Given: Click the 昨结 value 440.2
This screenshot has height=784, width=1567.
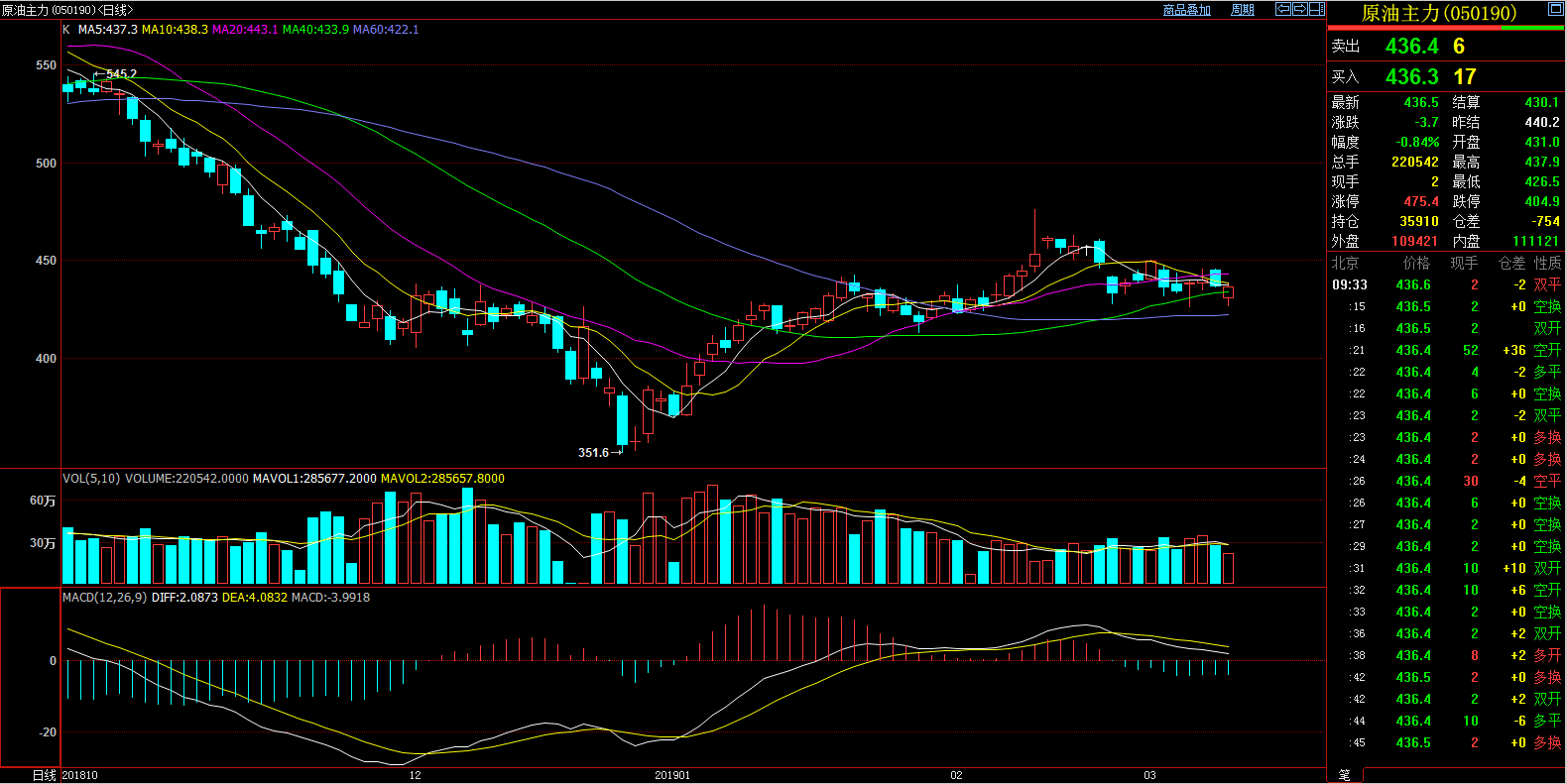Looking at the screenshot, I should (1542, 123).
